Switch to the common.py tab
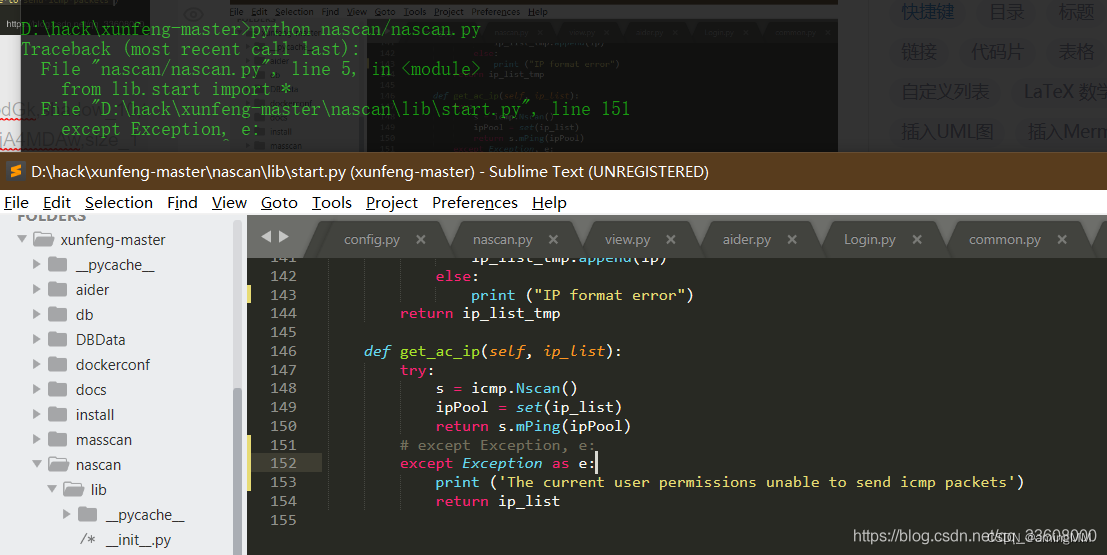The image size is (1107, 555). coord(1005,239)
